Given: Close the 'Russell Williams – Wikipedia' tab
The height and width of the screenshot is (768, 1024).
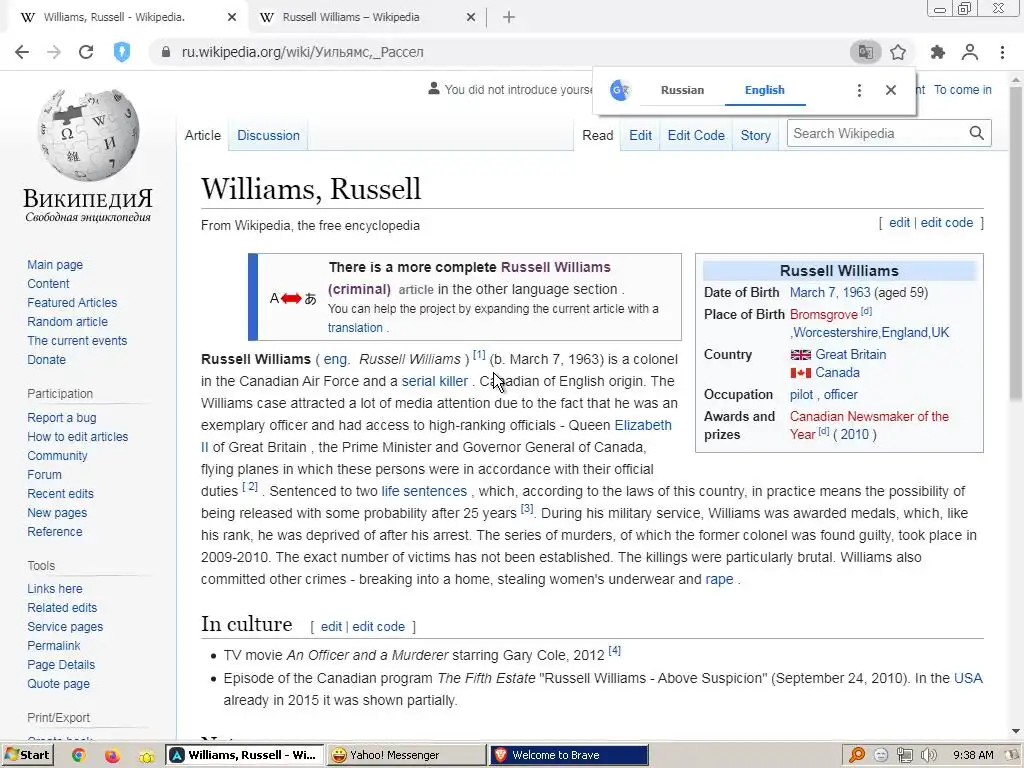Looking at the screenshot, I should 471,18.
